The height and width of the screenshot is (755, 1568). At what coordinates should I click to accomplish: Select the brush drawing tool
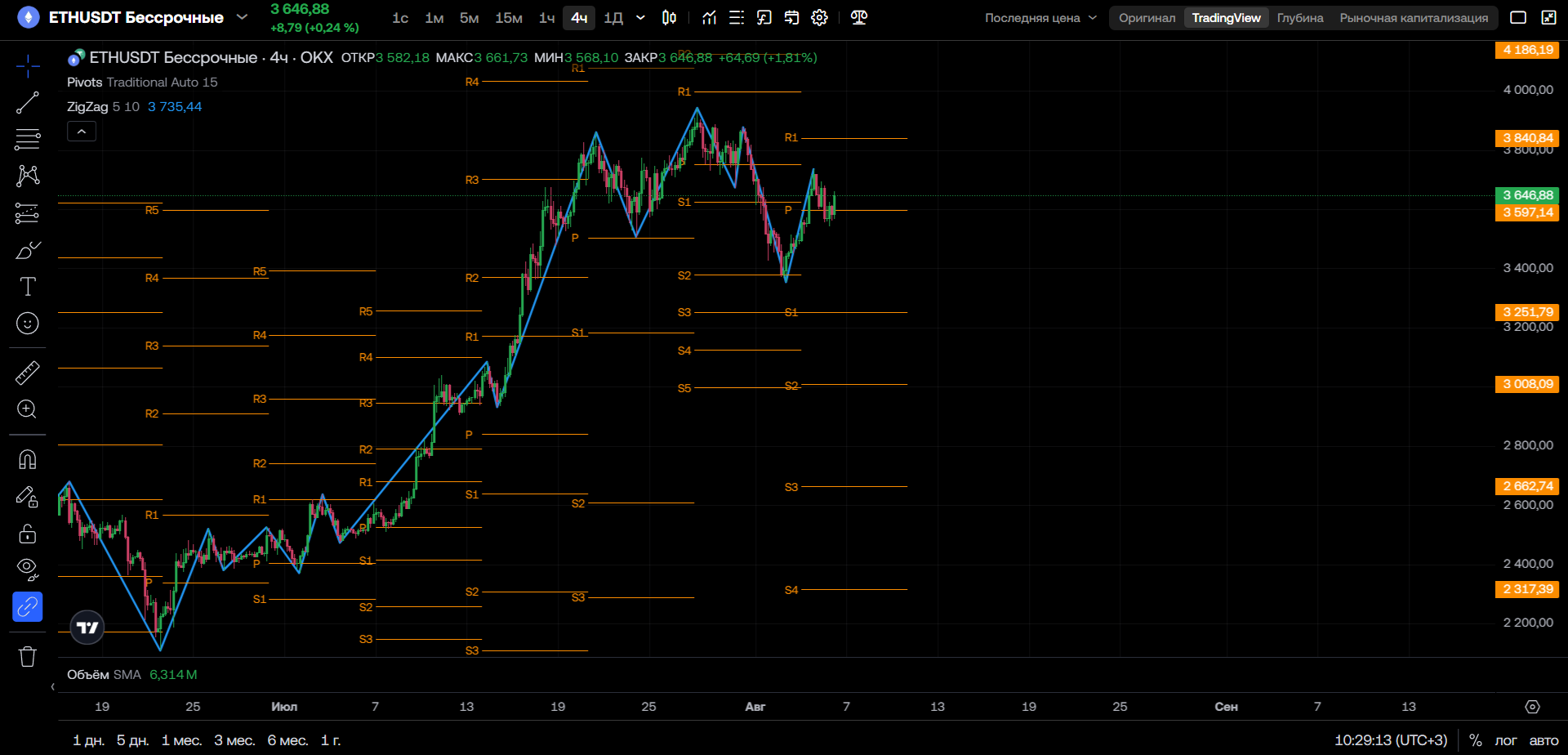click(x=28, y=250)
